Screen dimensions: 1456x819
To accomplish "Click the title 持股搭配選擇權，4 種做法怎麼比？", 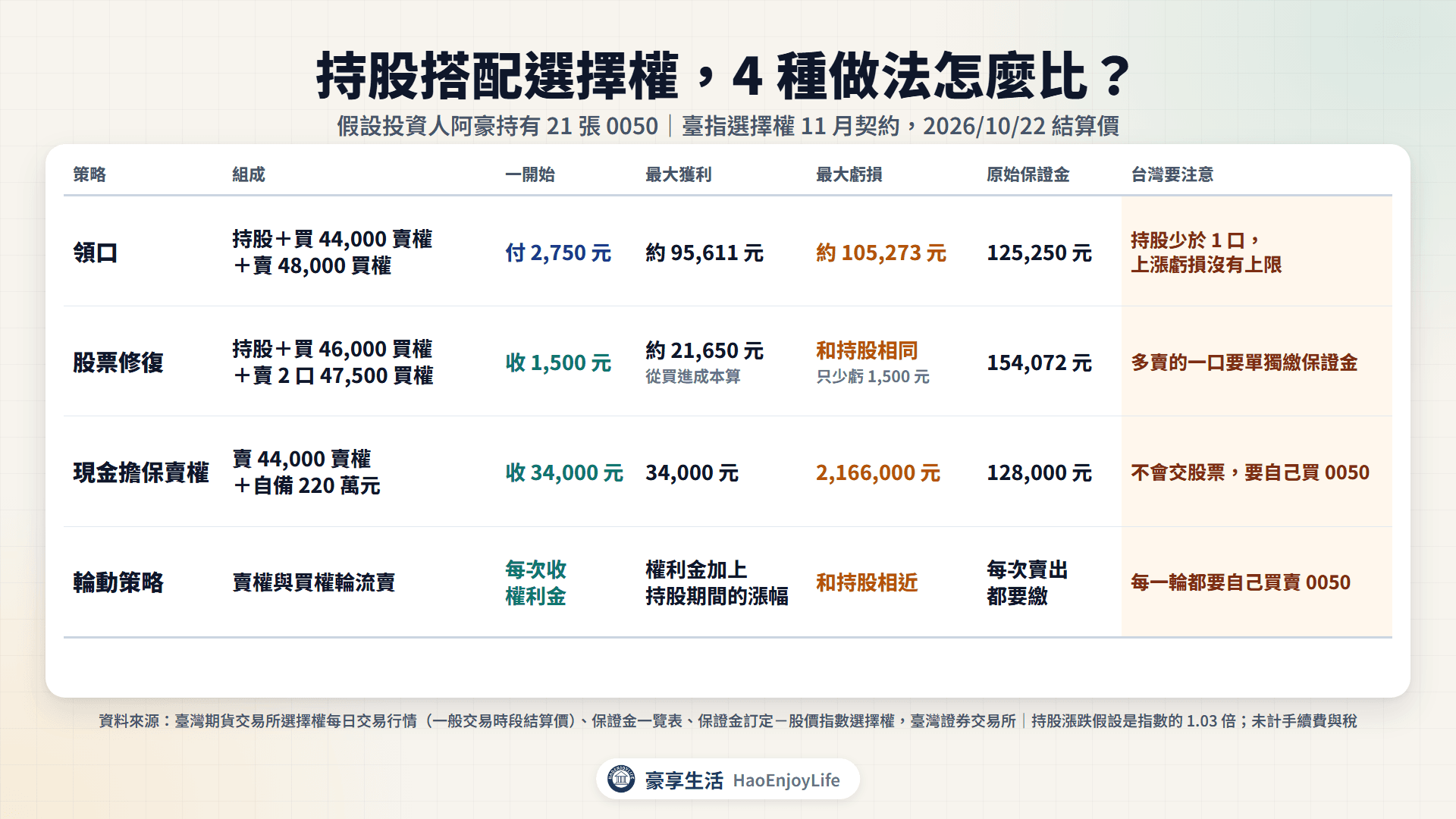I will tap(725, 76).
